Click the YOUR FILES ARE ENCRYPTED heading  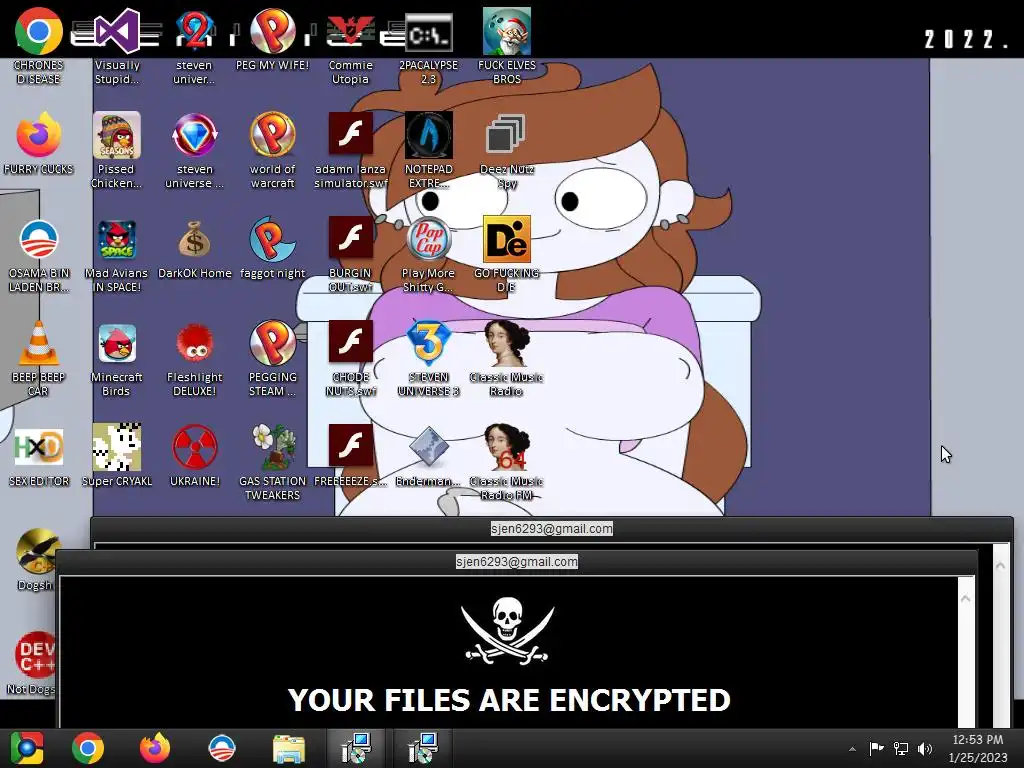[x=509, y=700]
